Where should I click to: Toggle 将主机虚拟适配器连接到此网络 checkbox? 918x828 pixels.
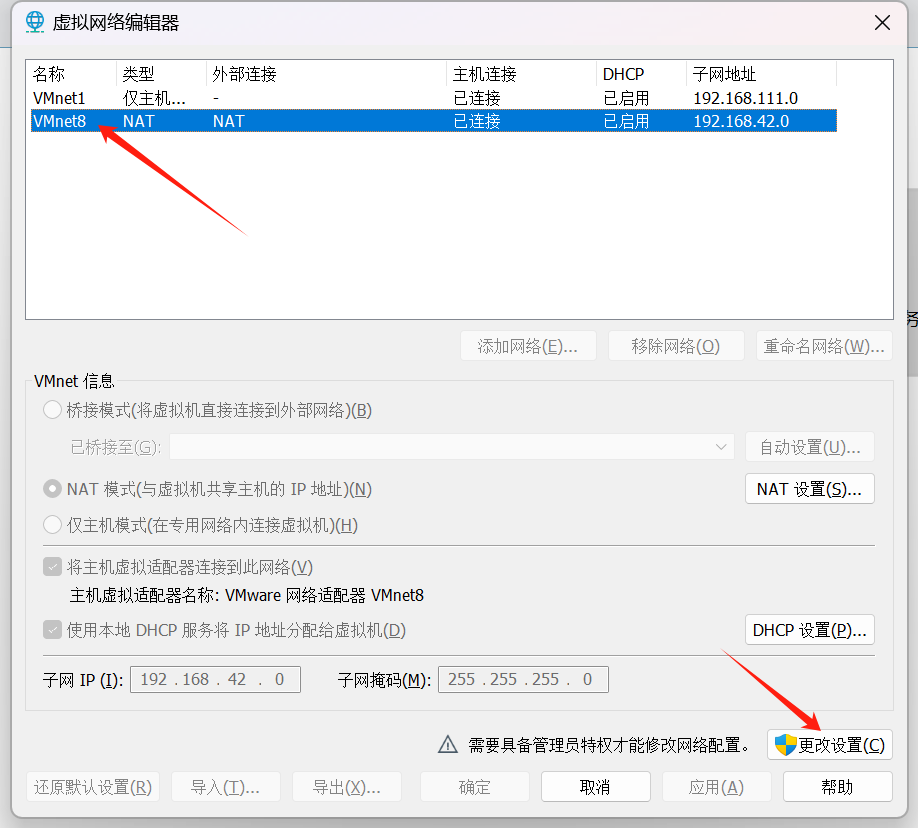point(53,567)
